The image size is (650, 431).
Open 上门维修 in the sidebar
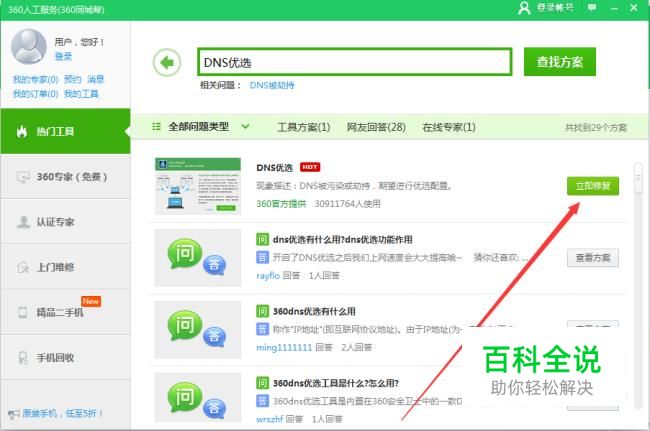65,267
